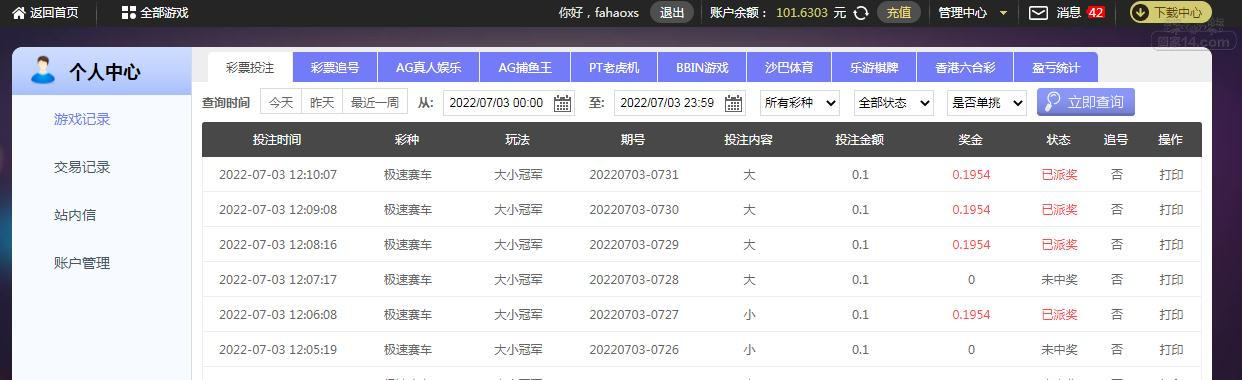This screenshot has height=380, width=1242.
Task: Click the account balance 101.6303
Action: click(x=802, y=13)
